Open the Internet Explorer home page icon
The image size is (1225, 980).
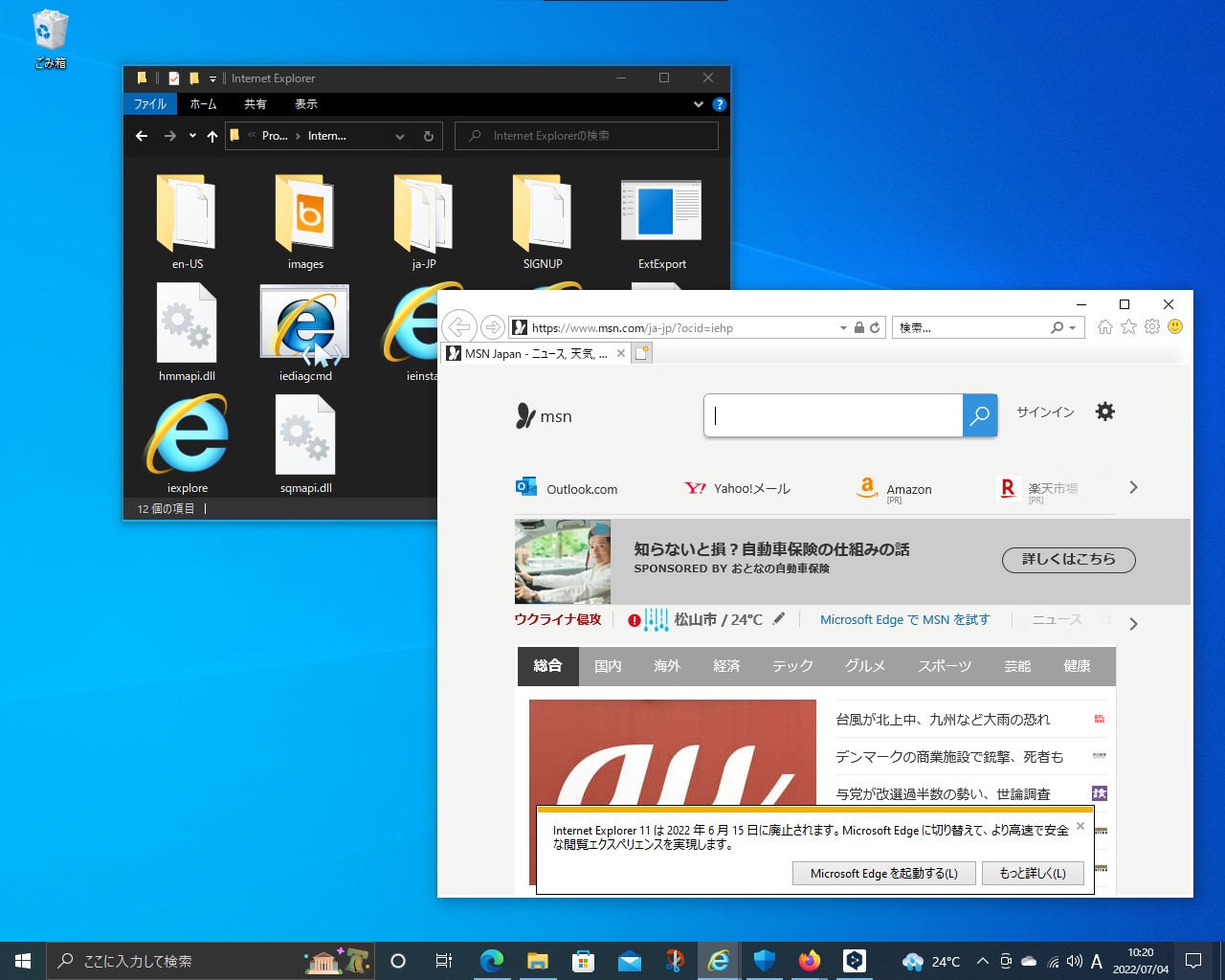[x=1104, y=326]
